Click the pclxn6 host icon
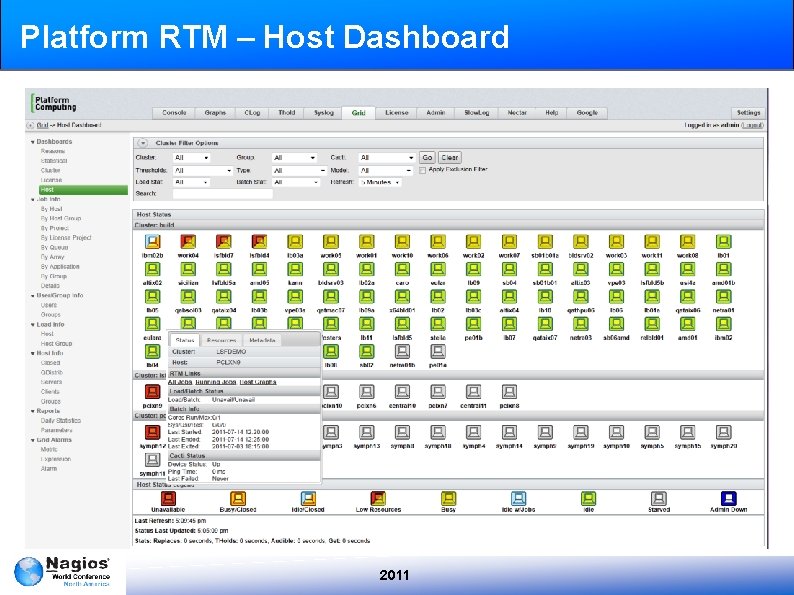The height and width of the screenshot is (595, 794). [x=367, y=391]
